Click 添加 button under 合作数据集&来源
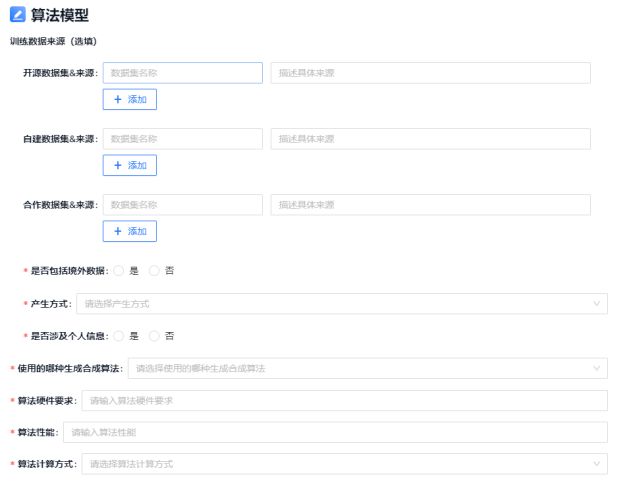Screen dimensions: 625x483 [130, 231]
